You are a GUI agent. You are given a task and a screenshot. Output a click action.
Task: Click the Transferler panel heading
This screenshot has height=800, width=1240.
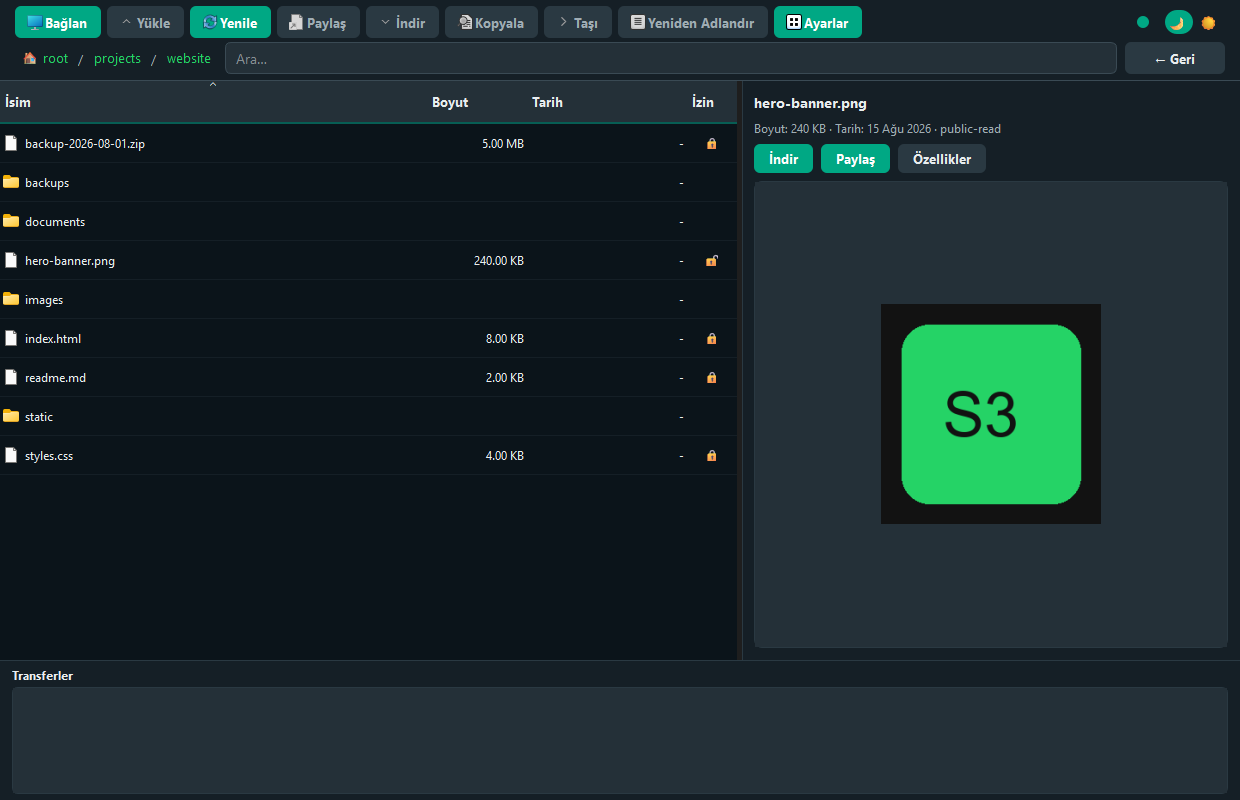point(42,676)
